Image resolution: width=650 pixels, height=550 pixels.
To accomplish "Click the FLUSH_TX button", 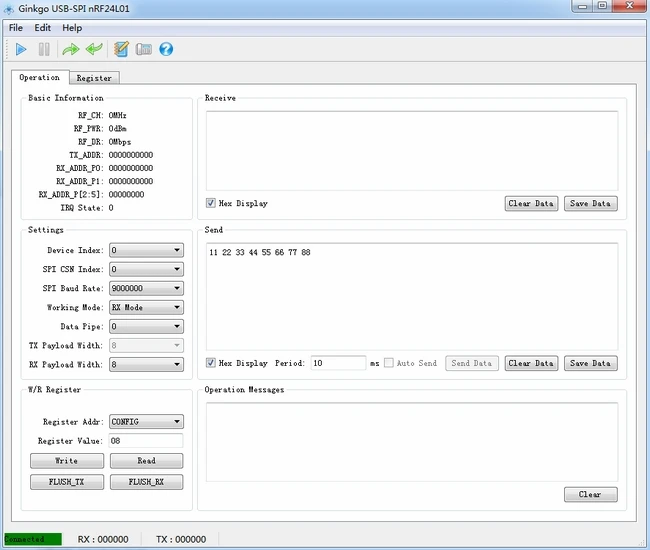I will coord(67,482).
